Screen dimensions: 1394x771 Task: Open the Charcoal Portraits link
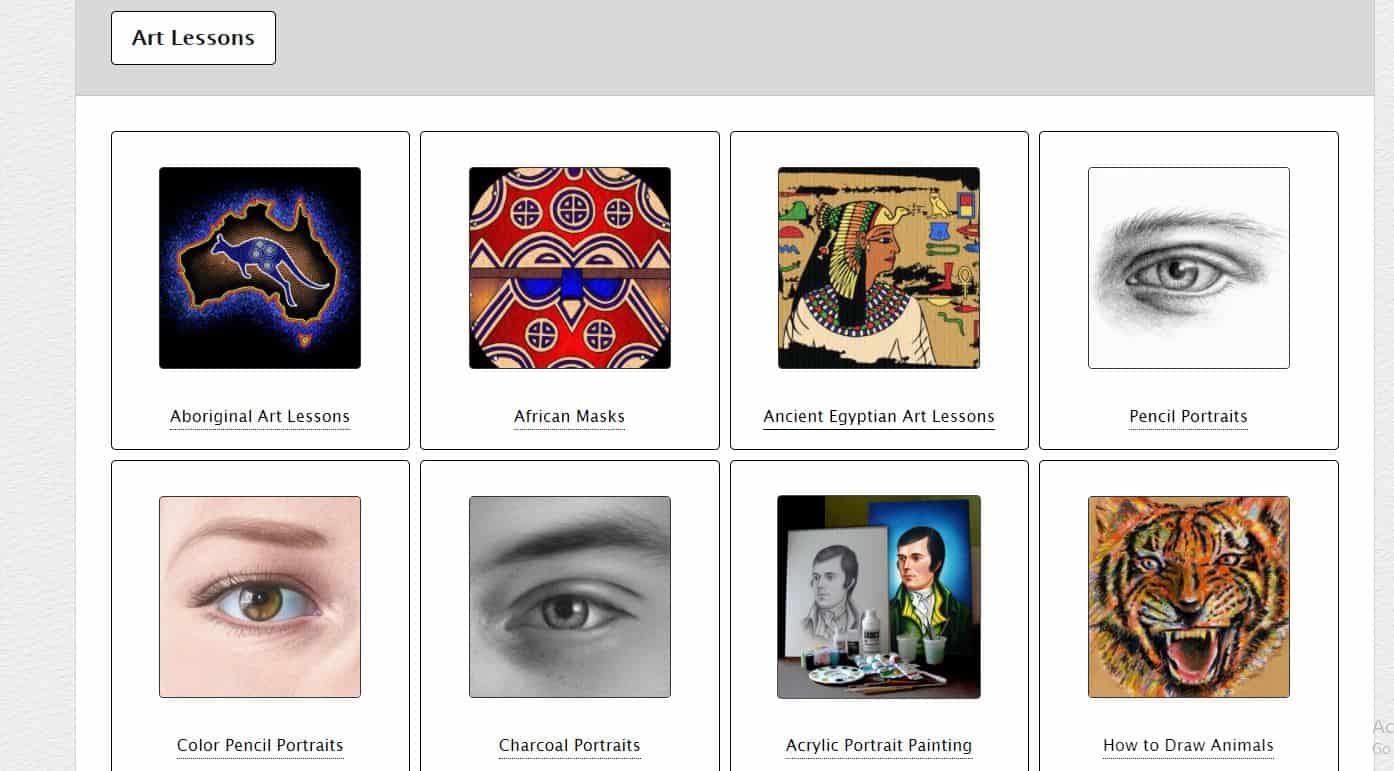point(570,746)
